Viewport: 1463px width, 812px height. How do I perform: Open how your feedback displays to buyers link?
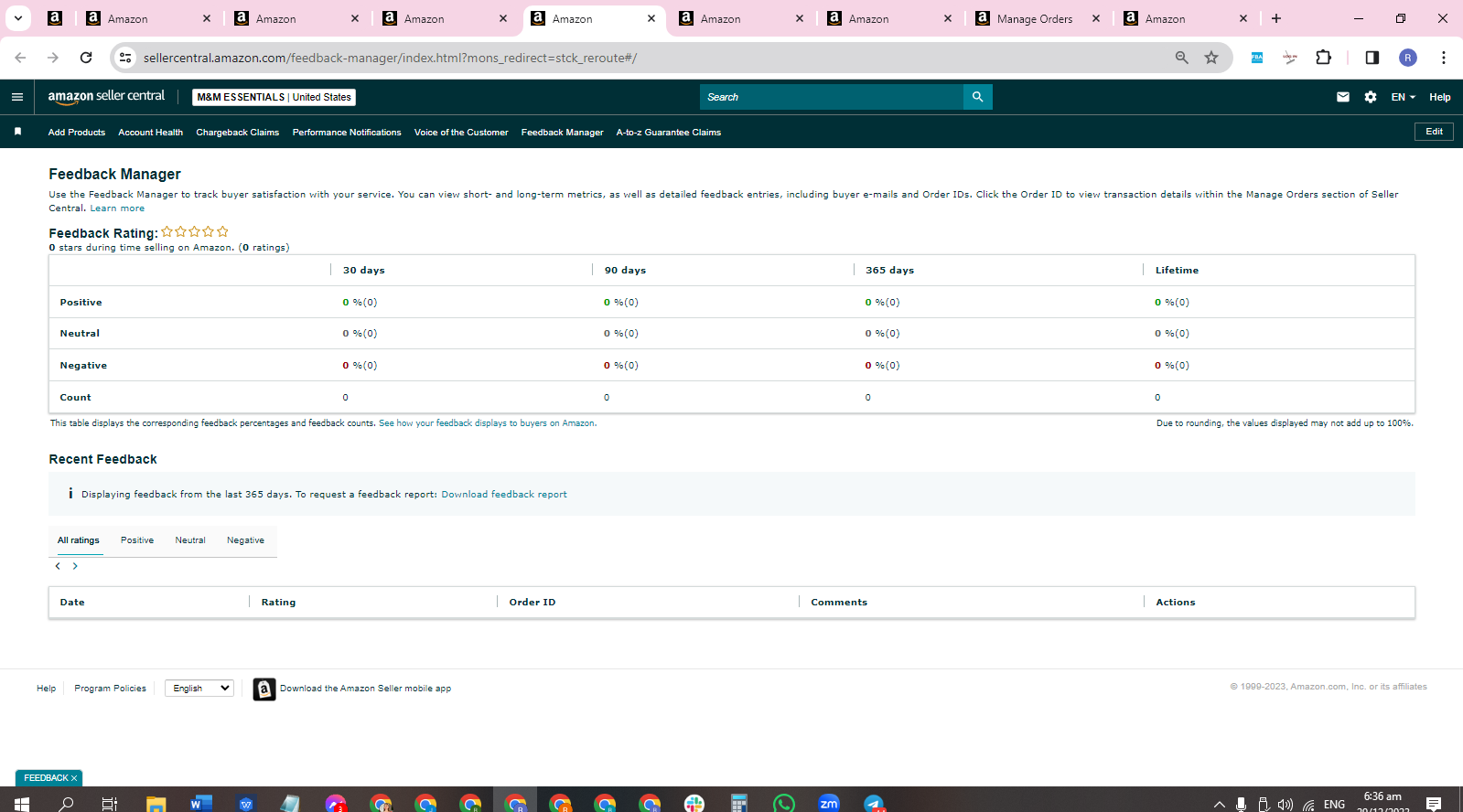tap(487, 423)
